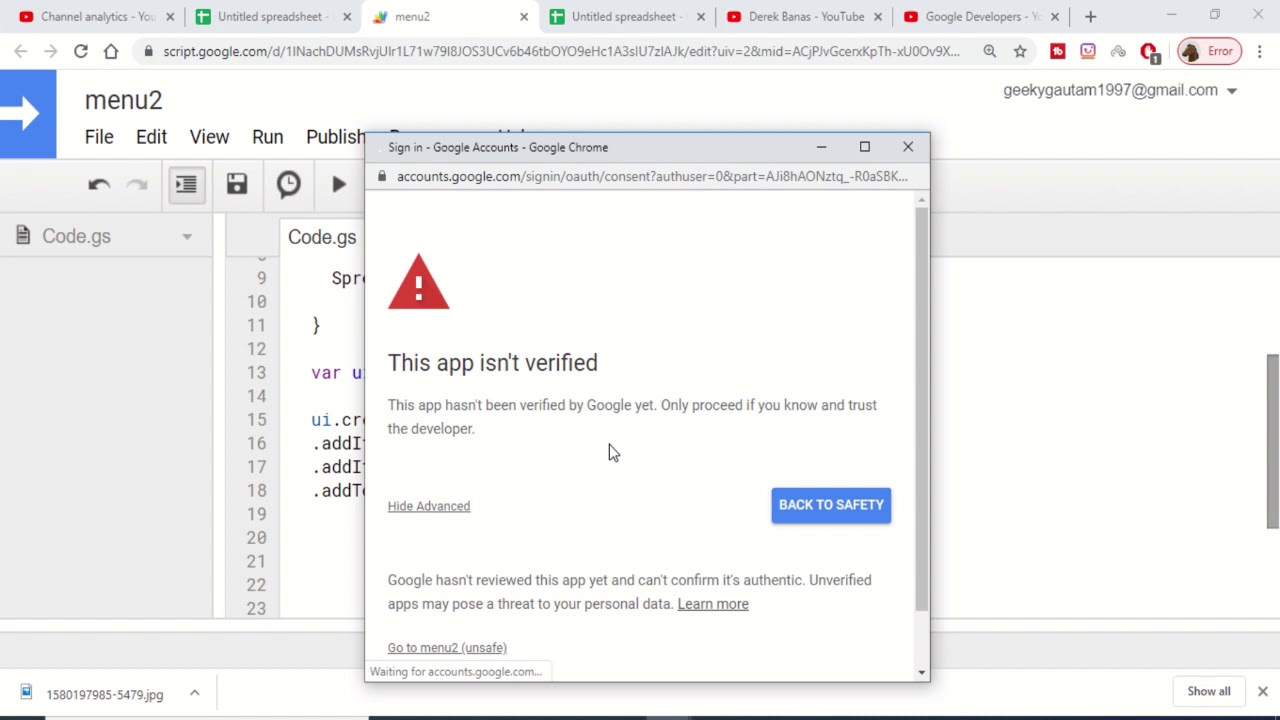
Task: Click the triggers clock icon
Action: pos(288,184)
